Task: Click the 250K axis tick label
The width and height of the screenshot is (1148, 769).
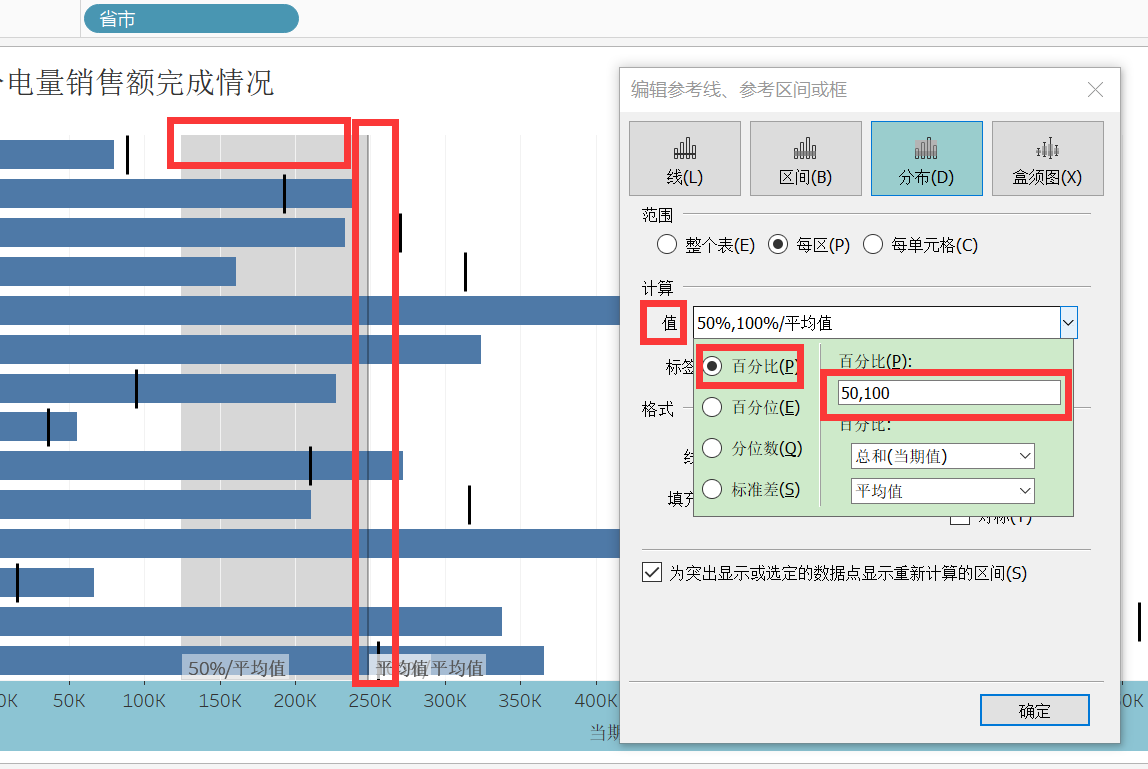Action: coord(370,701)
